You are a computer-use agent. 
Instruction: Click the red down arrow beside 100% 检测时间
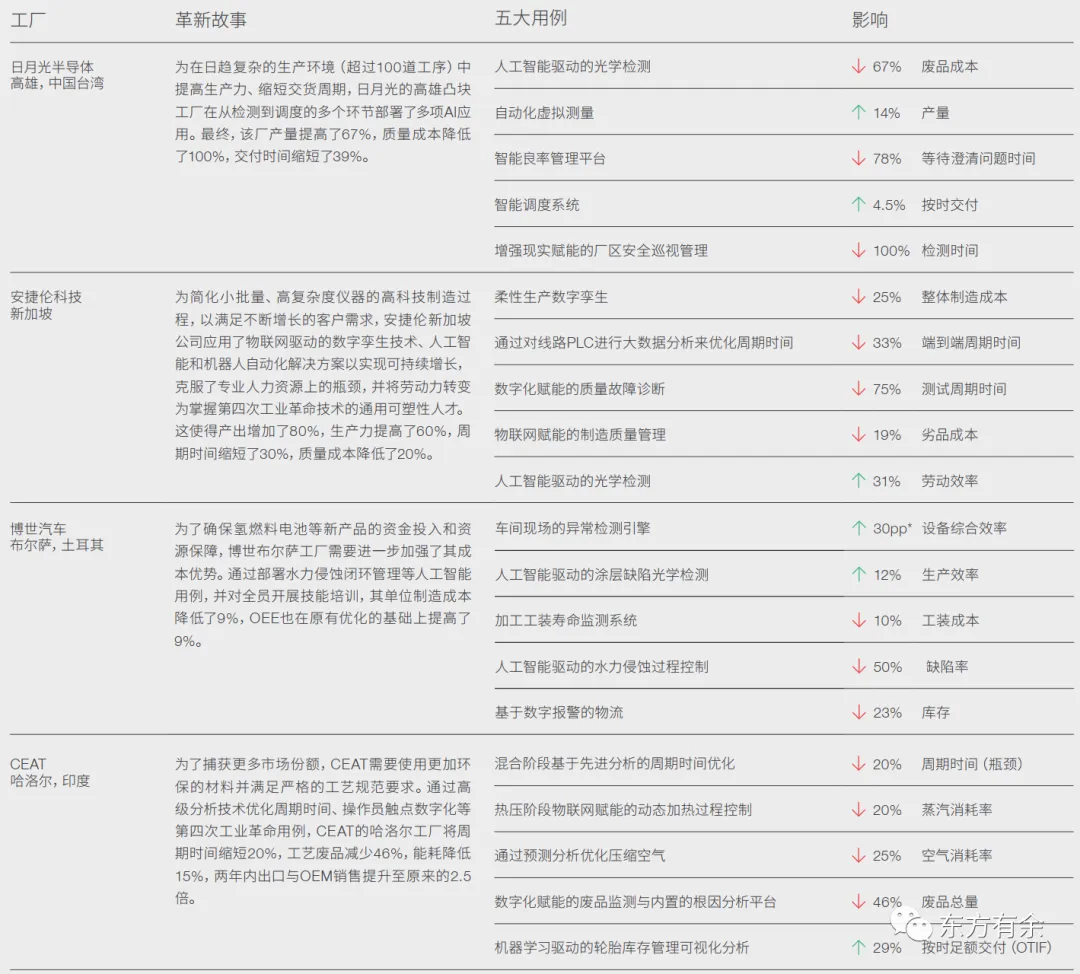(858, 251)
